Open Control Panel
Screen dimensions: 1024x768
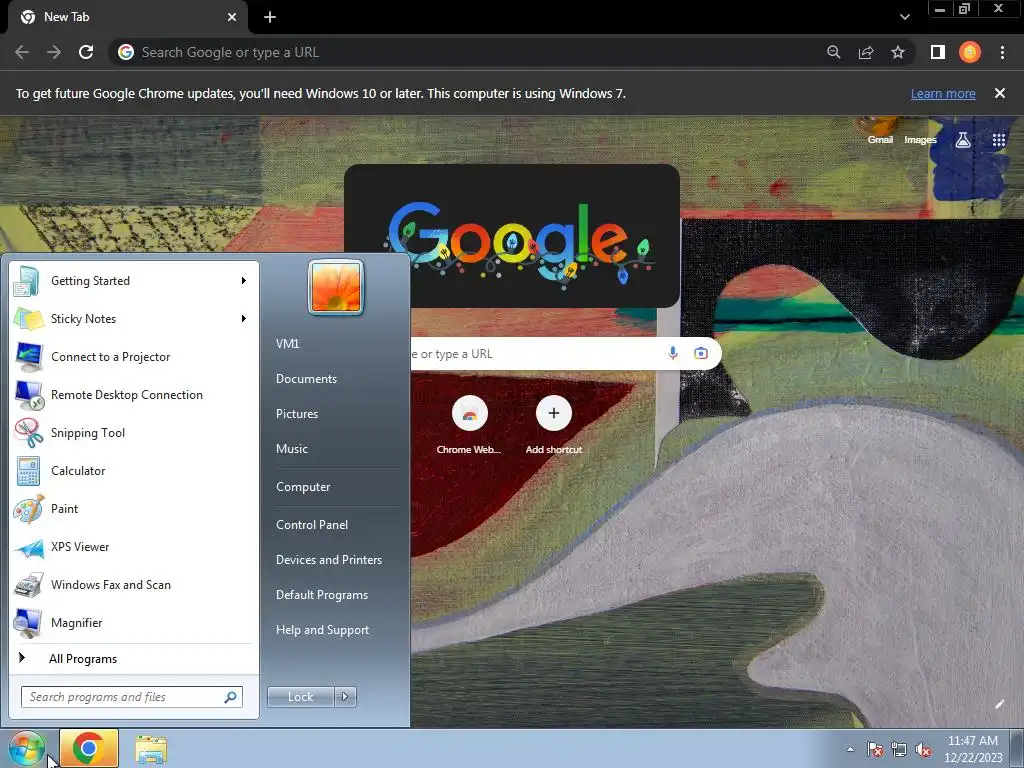coord(312,525)
